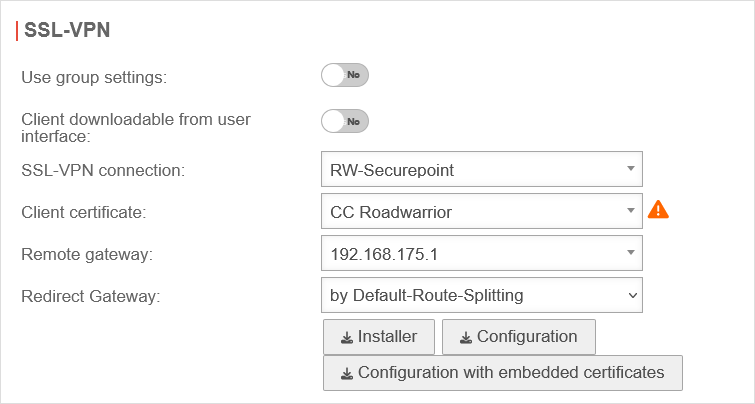Open the Redirect Gateway select box
Viewport: 755px width, 404px height.
point(481,295)
